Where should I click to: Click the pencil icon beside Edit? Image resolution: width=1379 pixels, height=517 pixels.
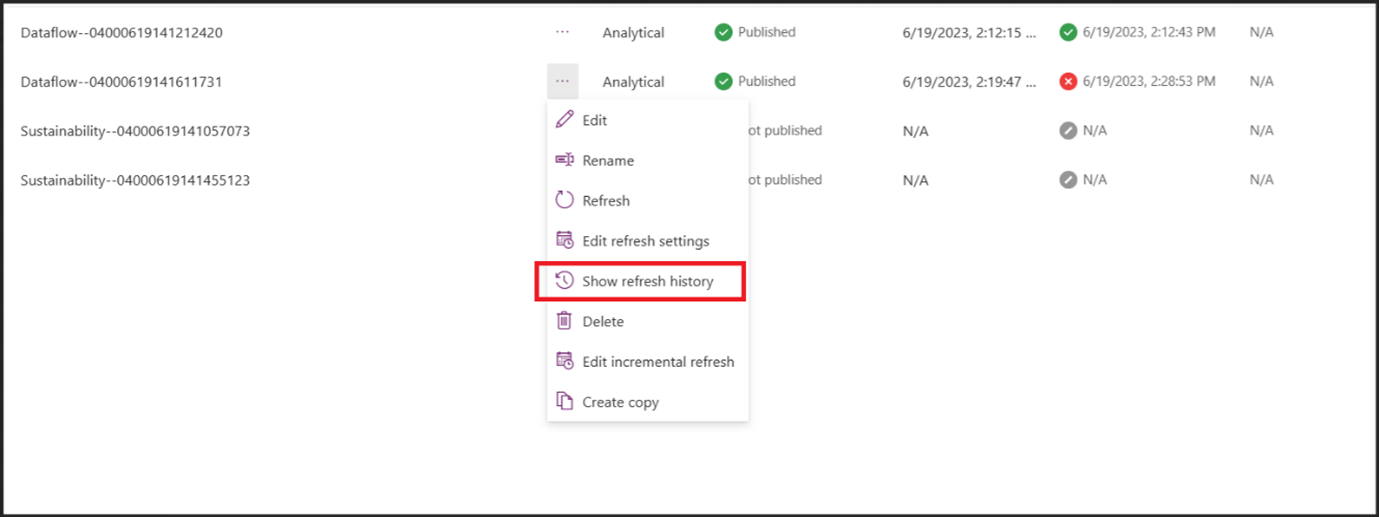564,120
